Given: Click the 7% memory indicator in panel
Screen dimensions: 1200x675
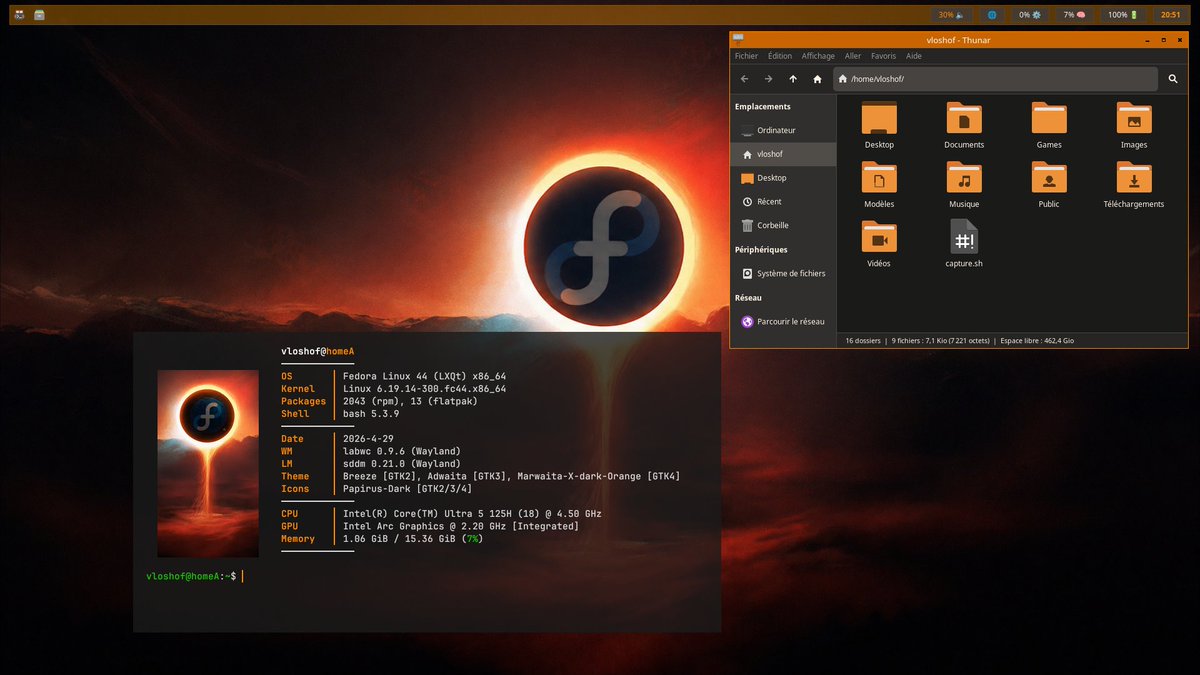Looking at the screenshot, I should click(1074, 15).
